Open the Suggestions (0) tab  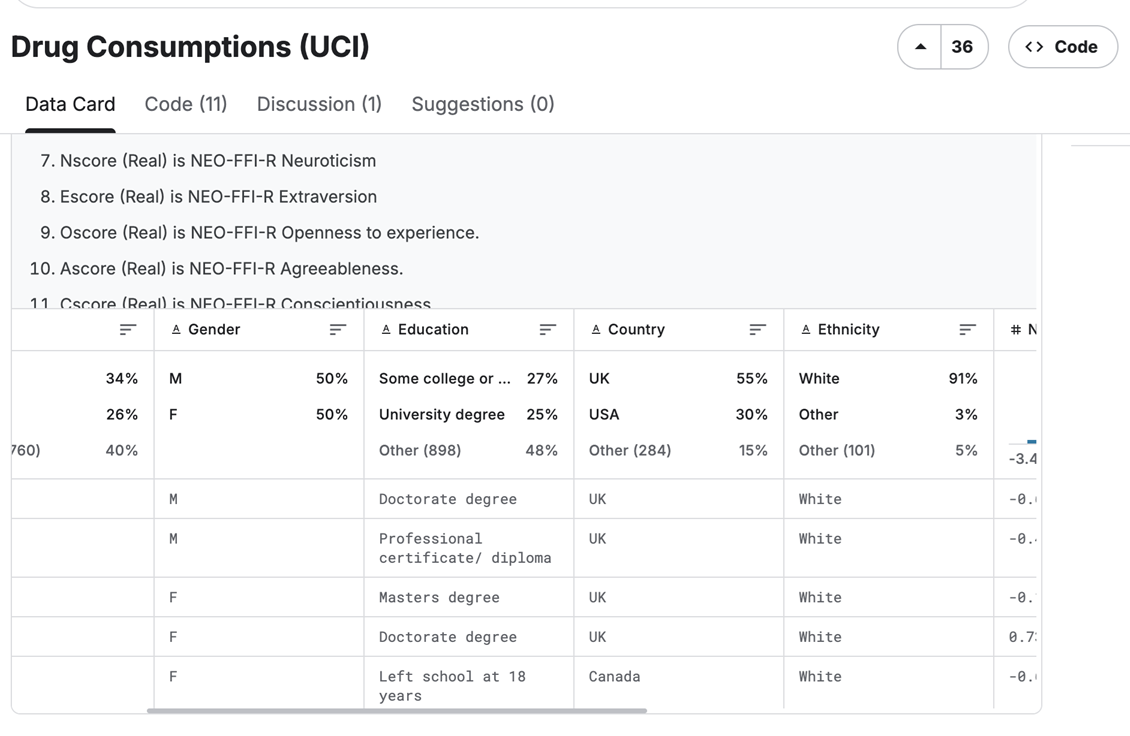point(483,105)
